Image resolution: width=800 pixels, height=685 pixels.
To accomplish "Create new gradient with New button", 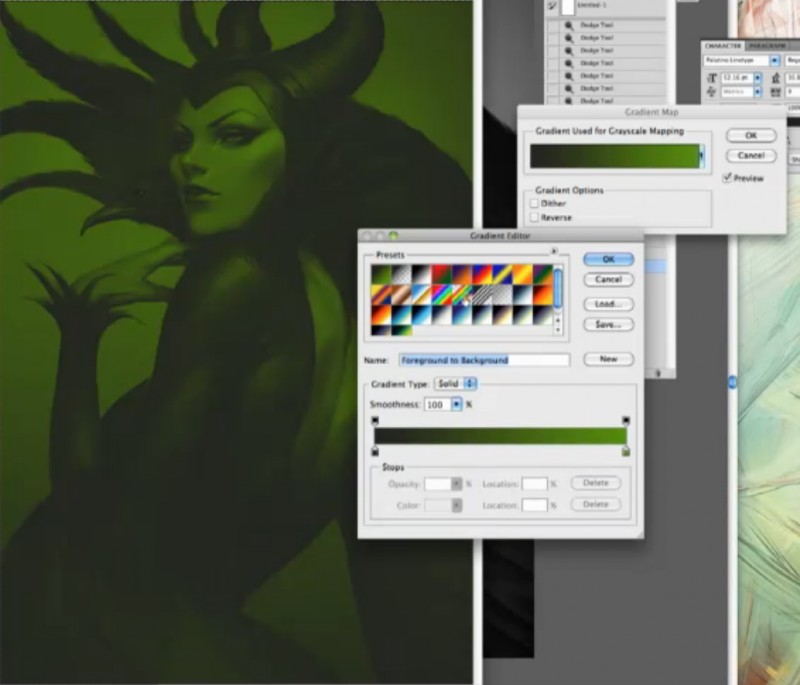I will coord(609,359).
